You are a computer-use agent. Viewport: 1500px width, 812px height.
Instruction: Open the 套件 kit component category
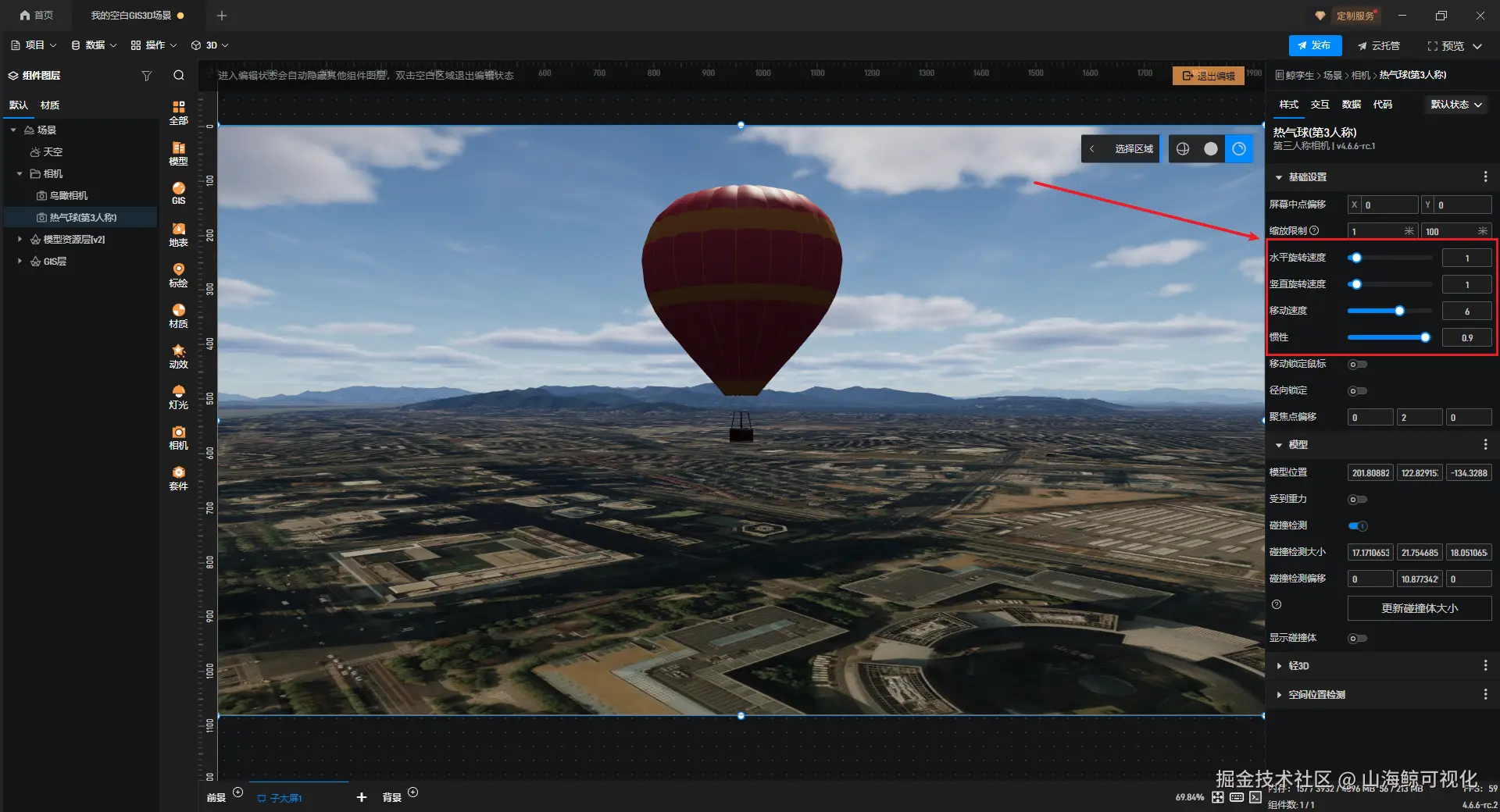pyautogui.click(x=179, y=478)
